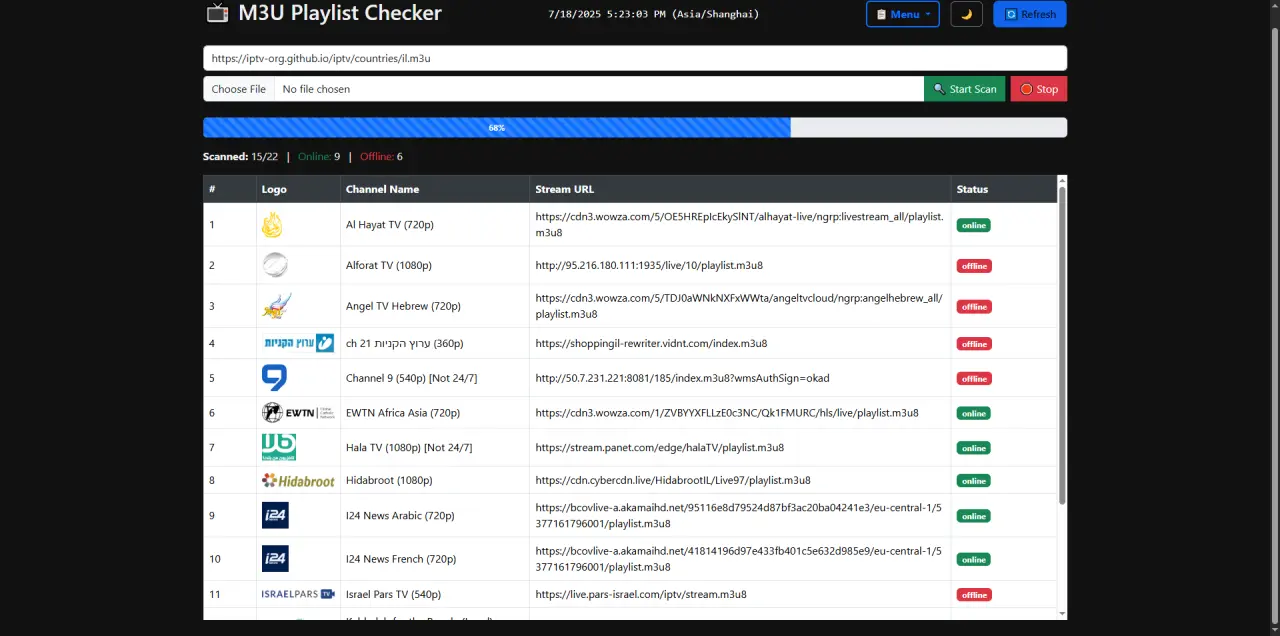Click the Alforat TV (1080p) channel name
This screenshot has height=636, width=1280.
pyautogui.click(x=389, y=265)
